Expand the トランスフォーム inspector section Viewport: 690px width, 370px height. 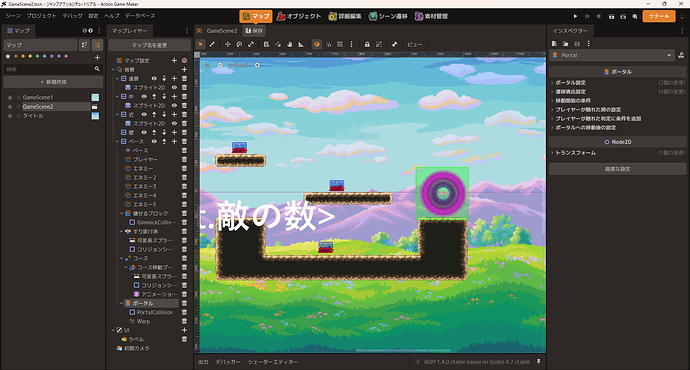pos(617,153)
